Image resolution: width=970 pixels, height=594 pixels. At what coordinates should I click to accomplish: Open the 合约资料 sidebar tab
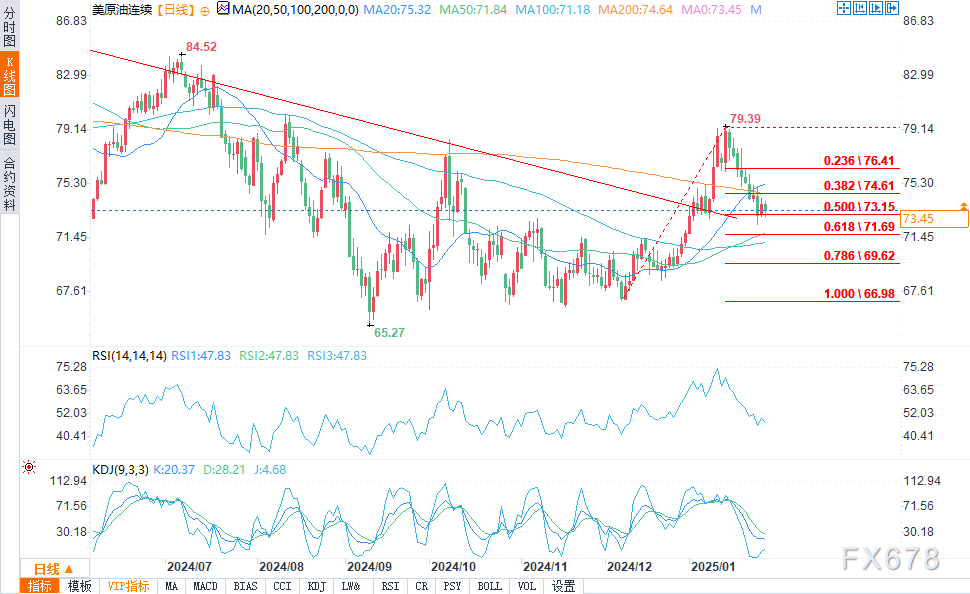(9, 182)
